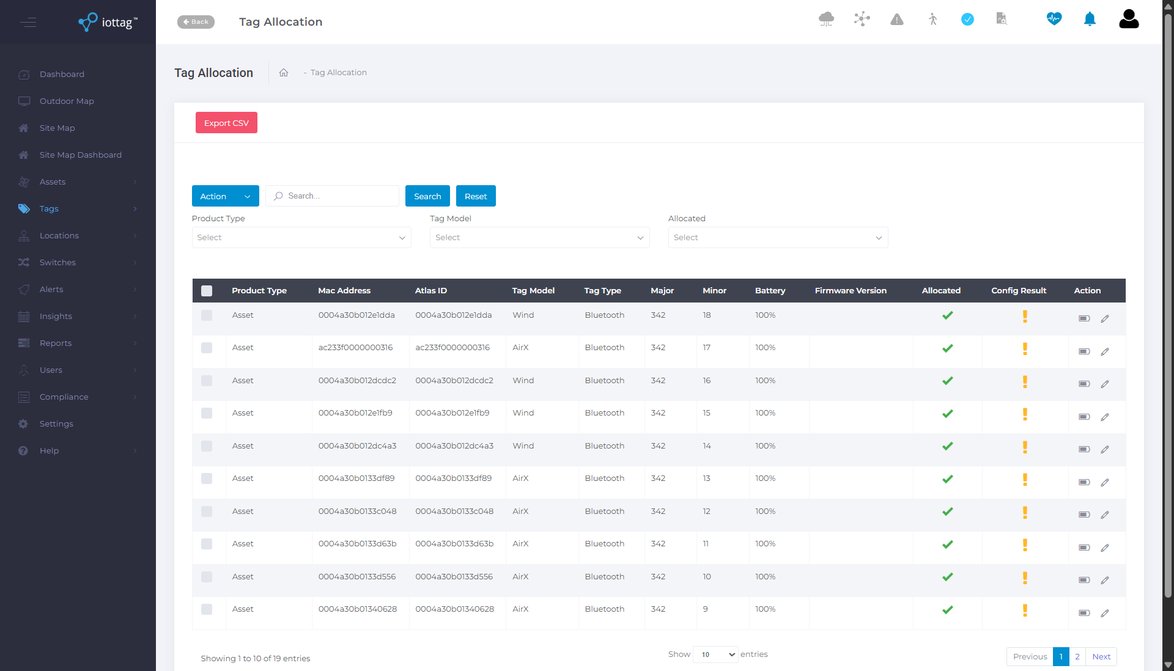Click the Back button

coord(195,22)
